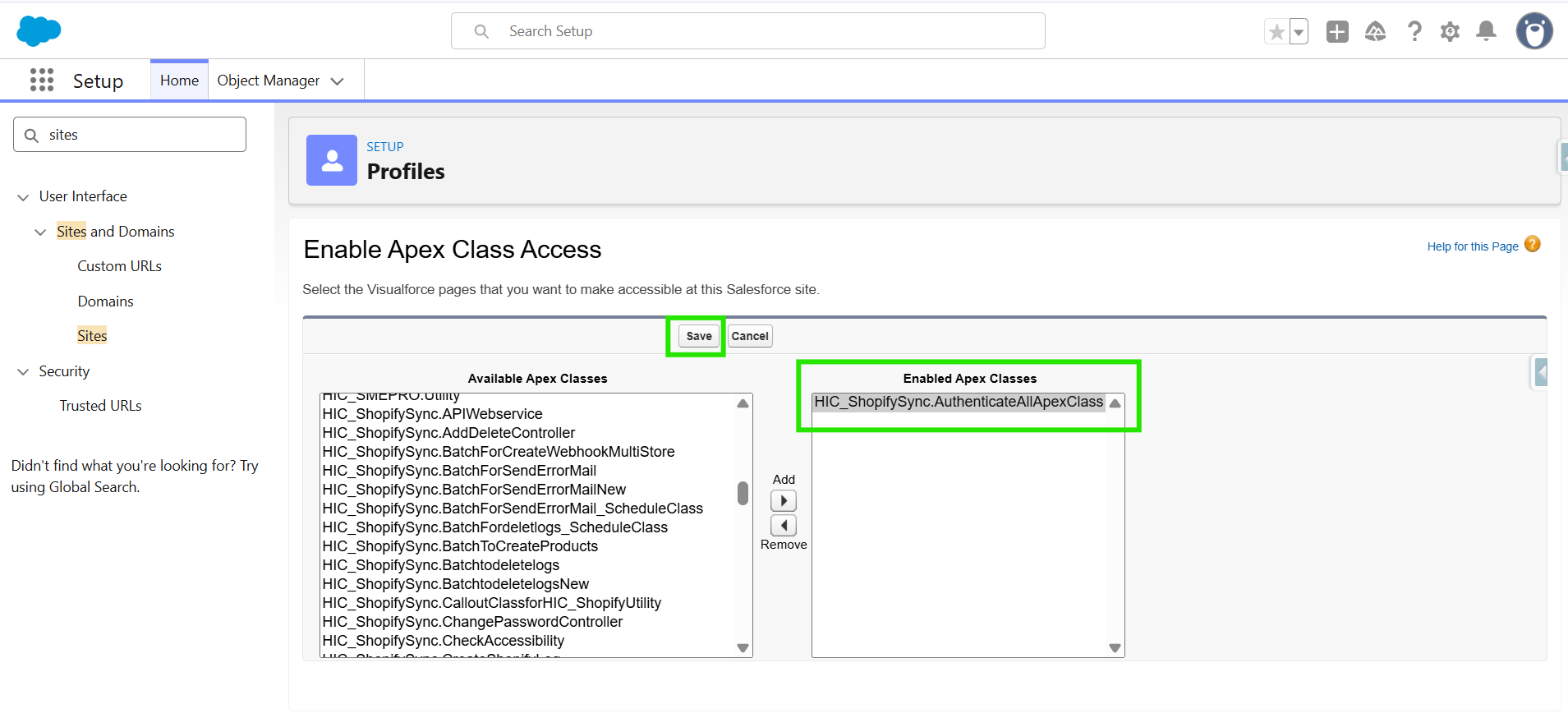Open Help for this Page link

click(1472, 246)
